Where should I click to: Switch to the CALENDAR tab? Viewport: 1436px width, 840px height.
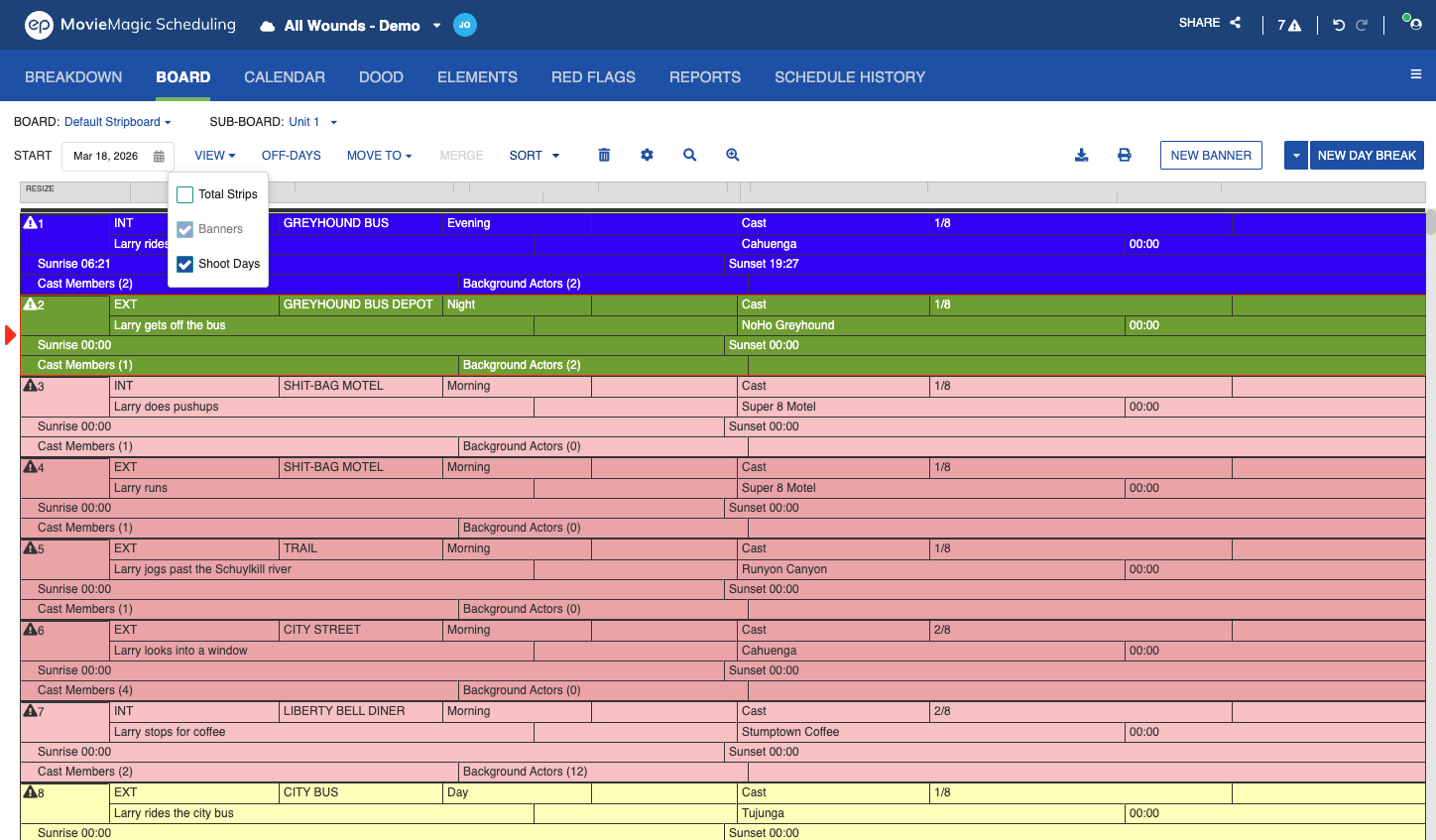tap(285, 76)
